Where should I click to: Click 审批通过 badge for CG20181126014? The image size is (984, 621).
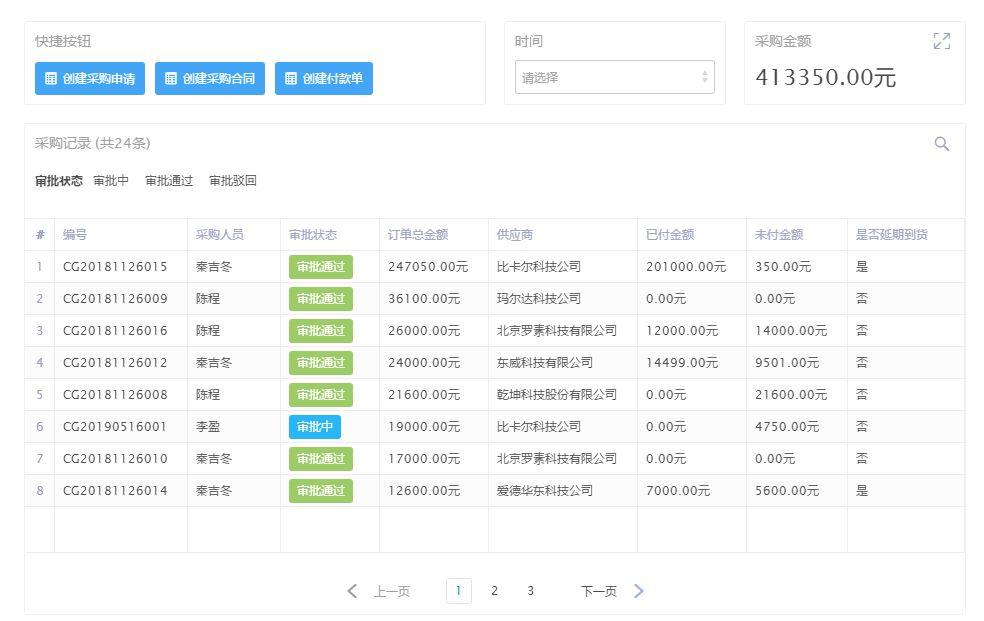[321, 491]
